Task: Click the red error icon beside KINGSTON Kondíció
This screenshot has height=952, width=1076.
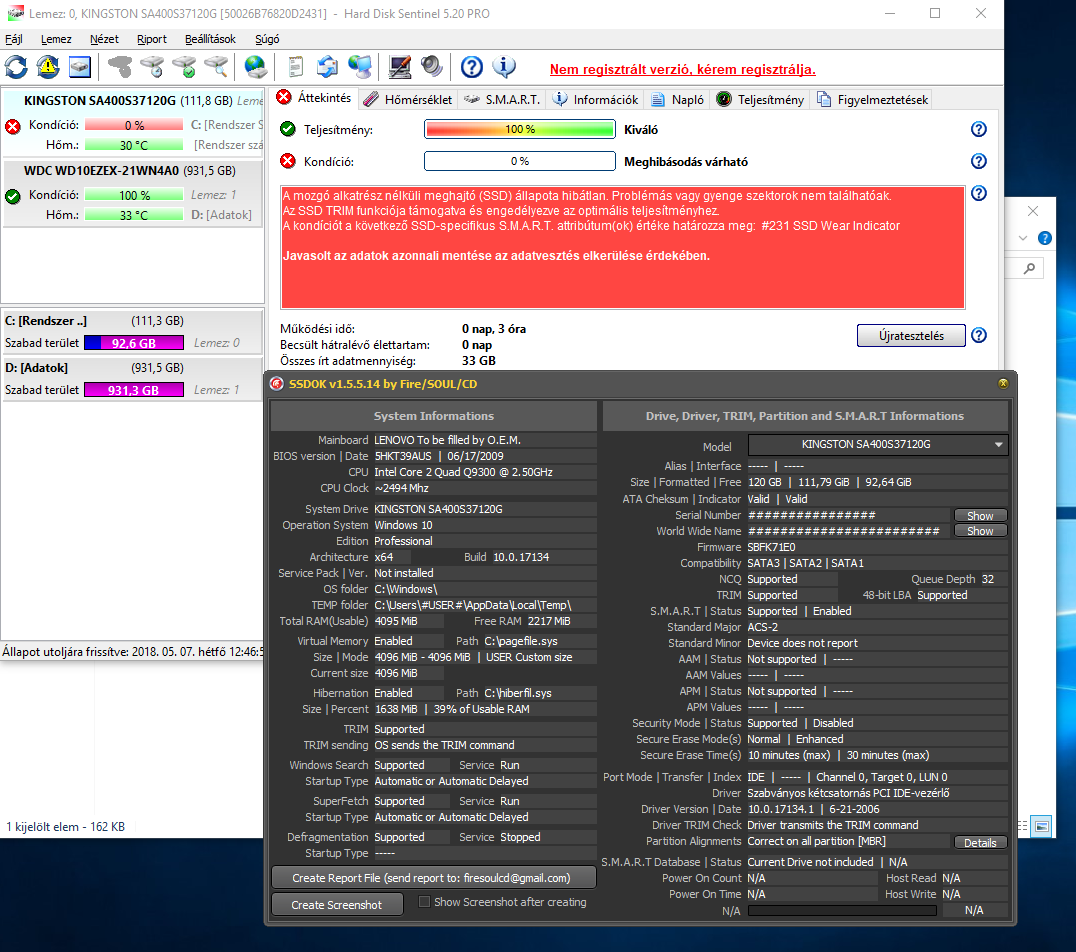Action: [x=13, y=126]
